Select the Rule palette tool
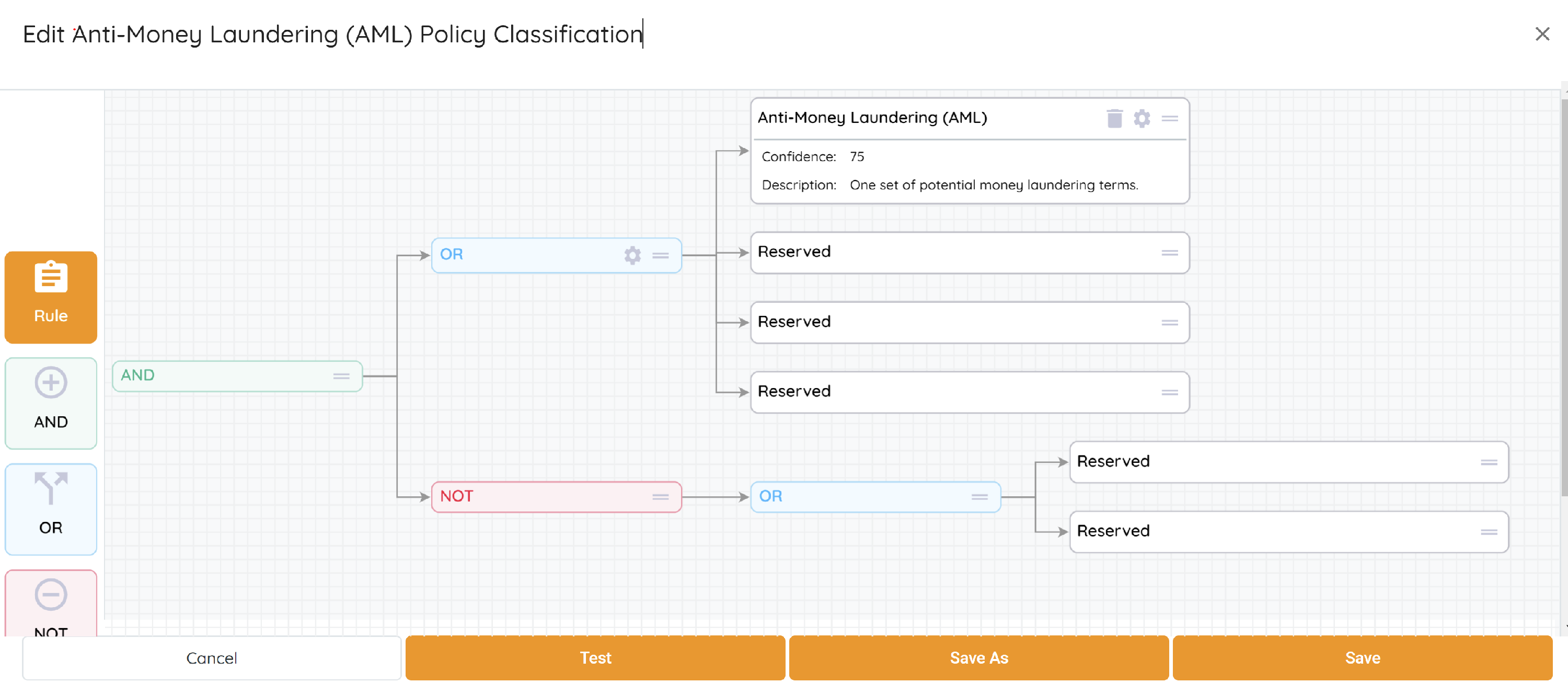 pyautogui.click(x=51, y=297)
